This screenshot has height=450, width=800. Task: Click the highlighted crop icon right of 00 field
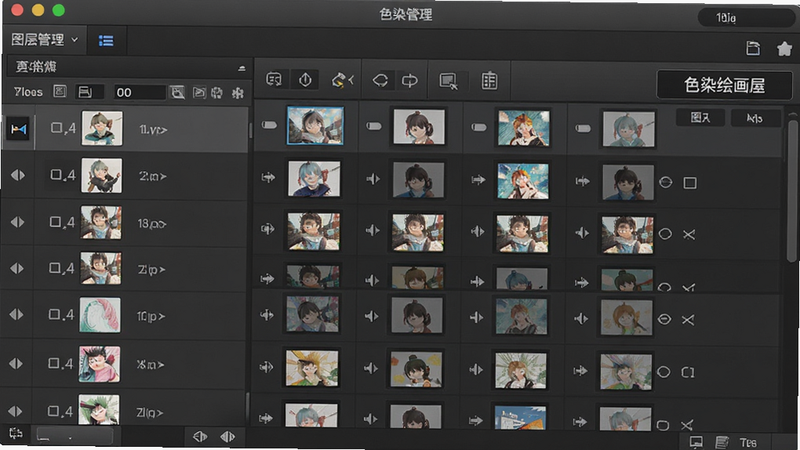tap(177, 92)
